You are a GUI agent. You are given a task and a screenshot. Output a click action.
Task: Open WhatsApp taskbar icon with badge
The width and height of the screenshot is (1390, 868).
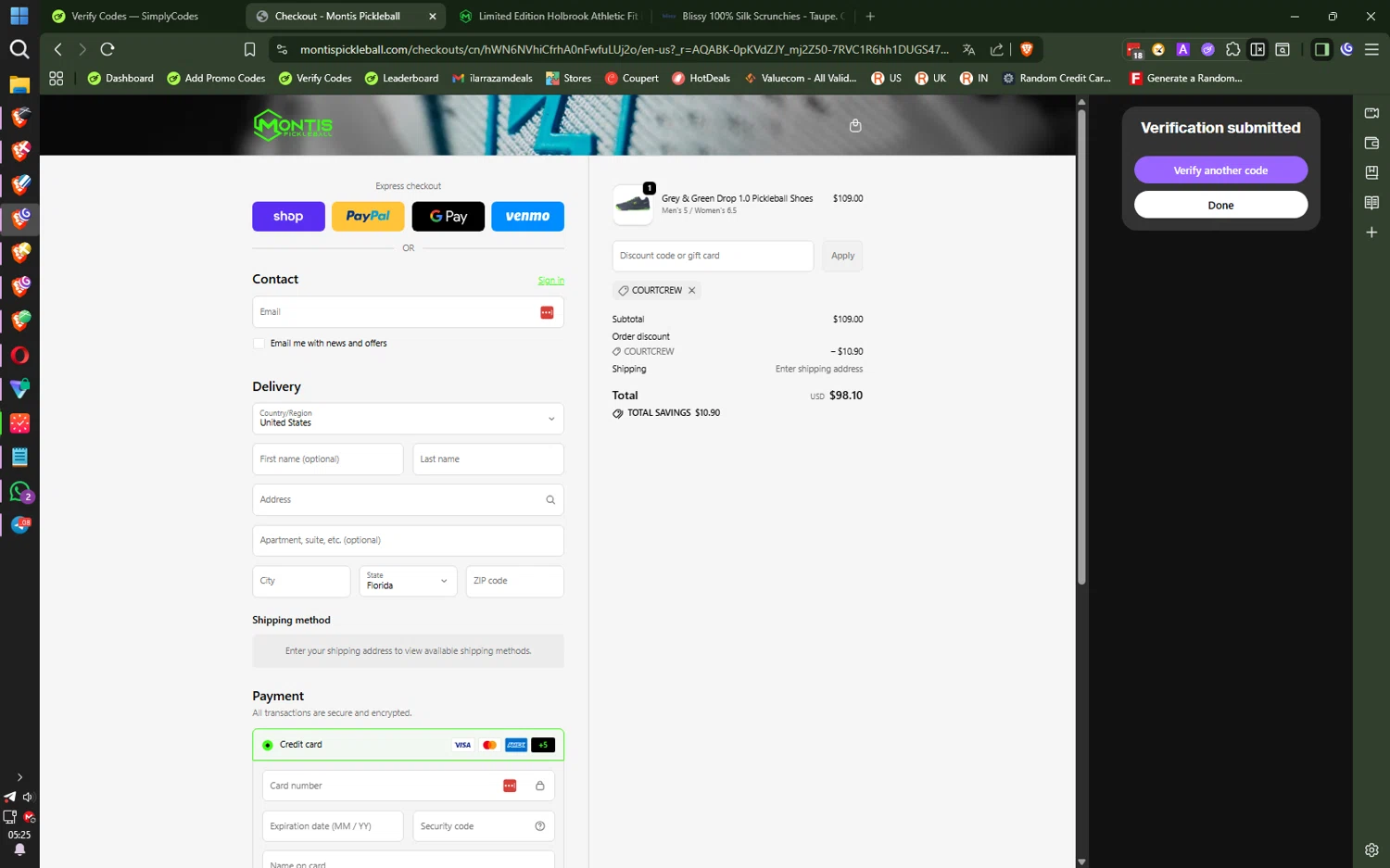tap(19, 492)
